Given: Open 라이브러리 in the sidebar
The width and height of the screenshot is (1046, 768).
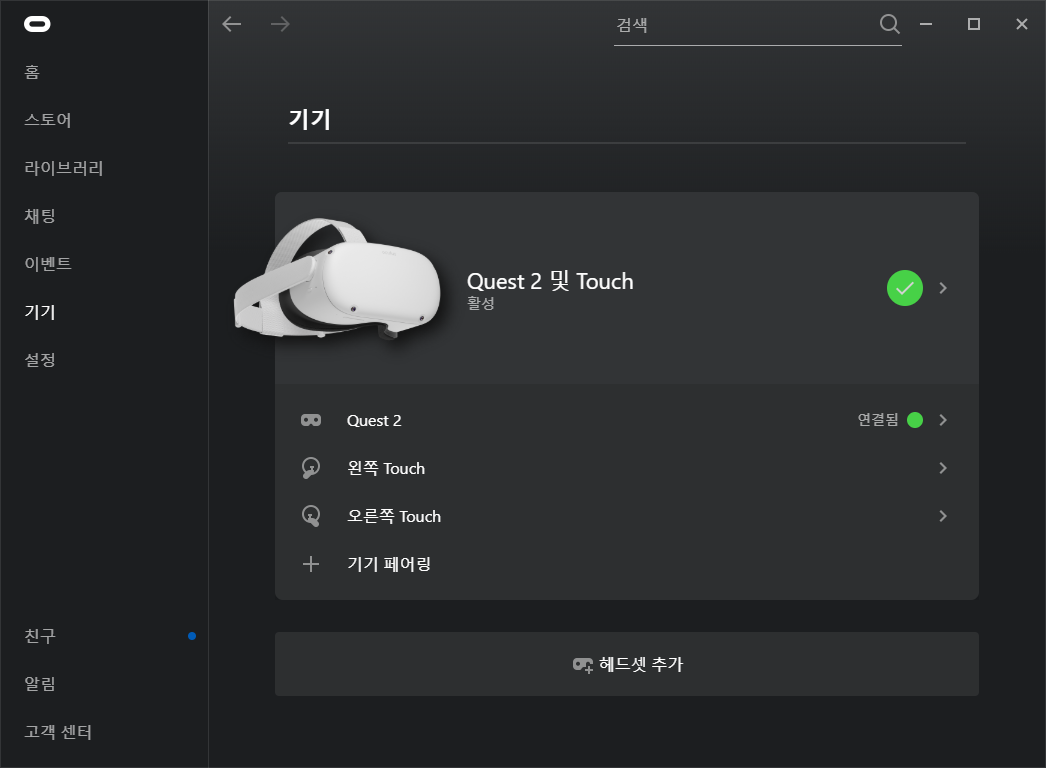Looking at the screenshot, I should pos(64,167).
